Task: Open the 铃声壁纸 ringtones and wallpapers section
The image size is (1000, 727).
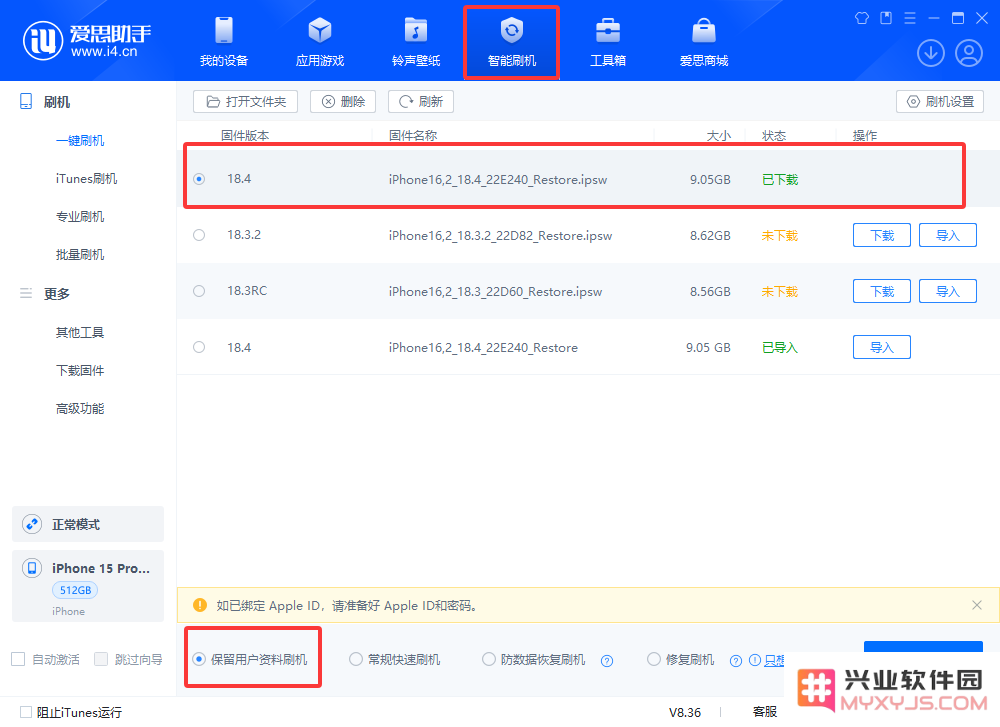Action: 416,42
